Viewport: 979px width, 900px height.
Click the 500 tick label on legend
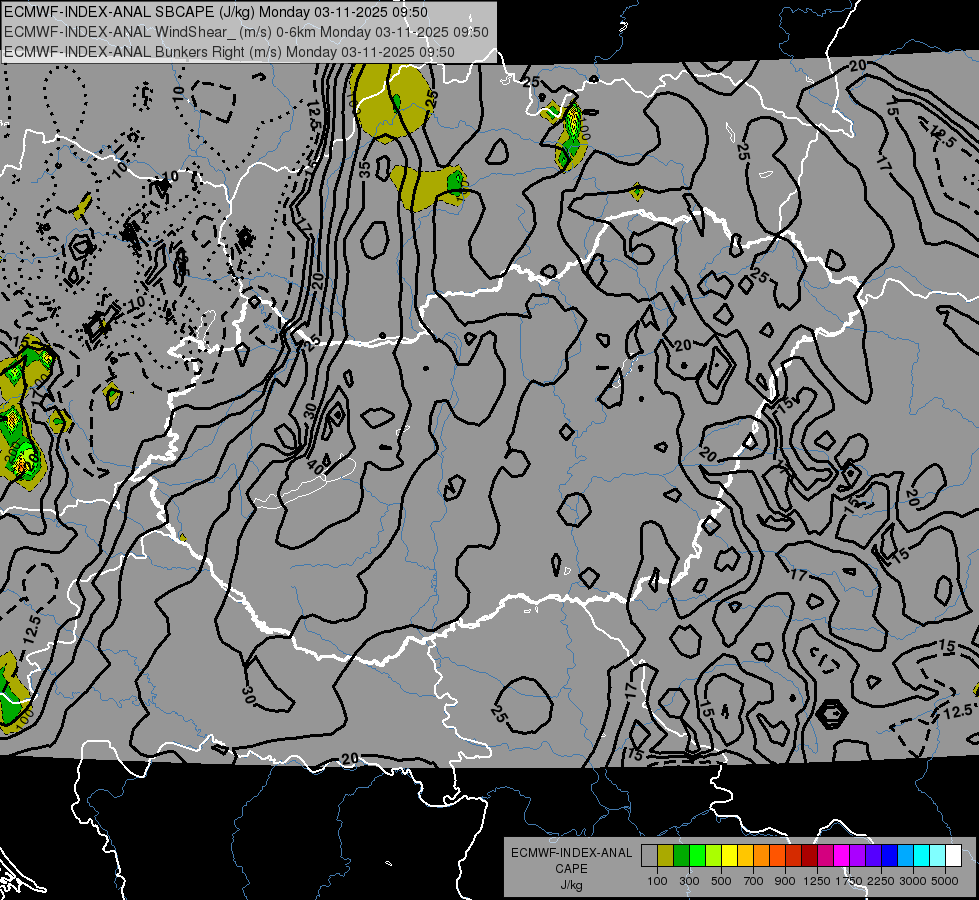pyautogui.click(x=721, y=881)
